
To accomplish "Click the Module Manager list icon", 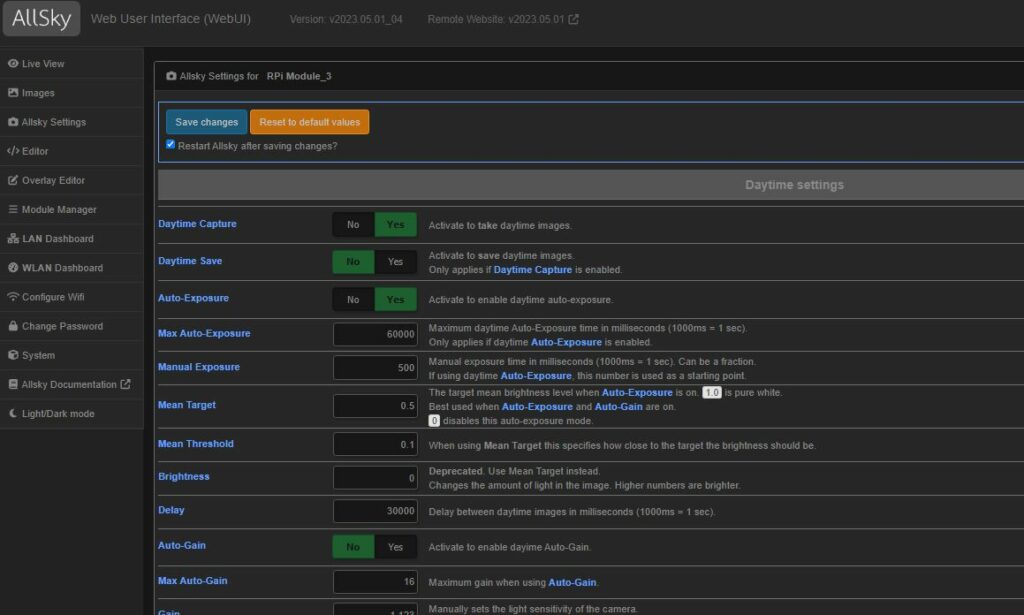I will 13,210.
